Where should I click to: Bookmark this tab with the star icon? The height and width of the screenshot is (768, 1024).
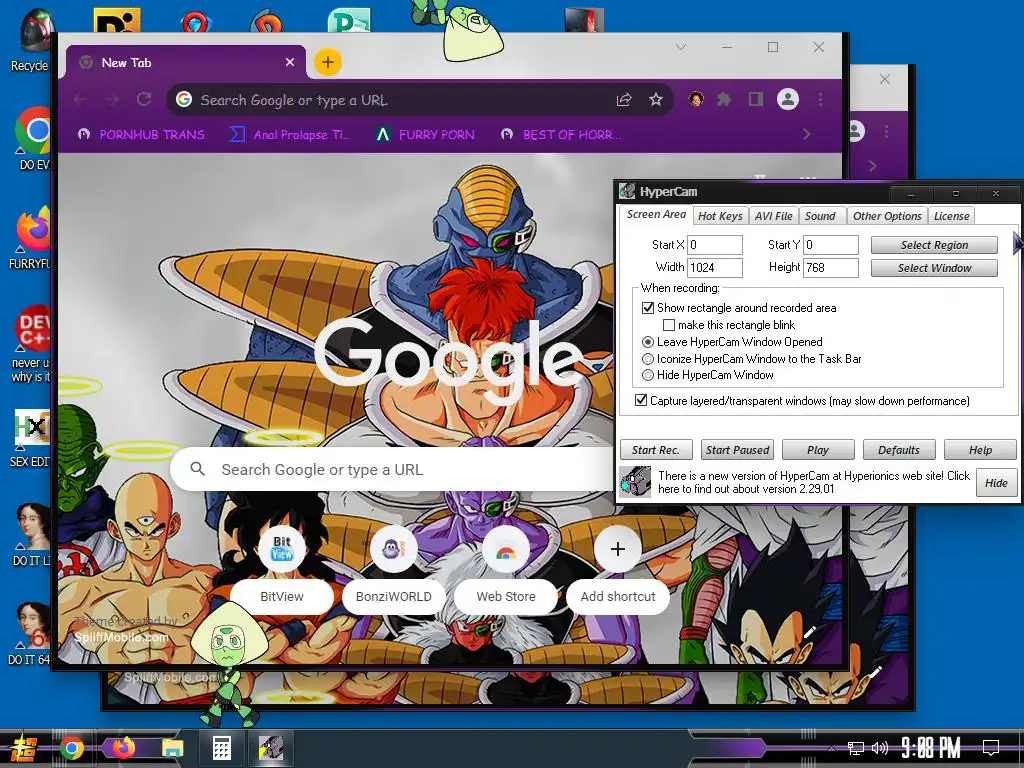(656, 99)
